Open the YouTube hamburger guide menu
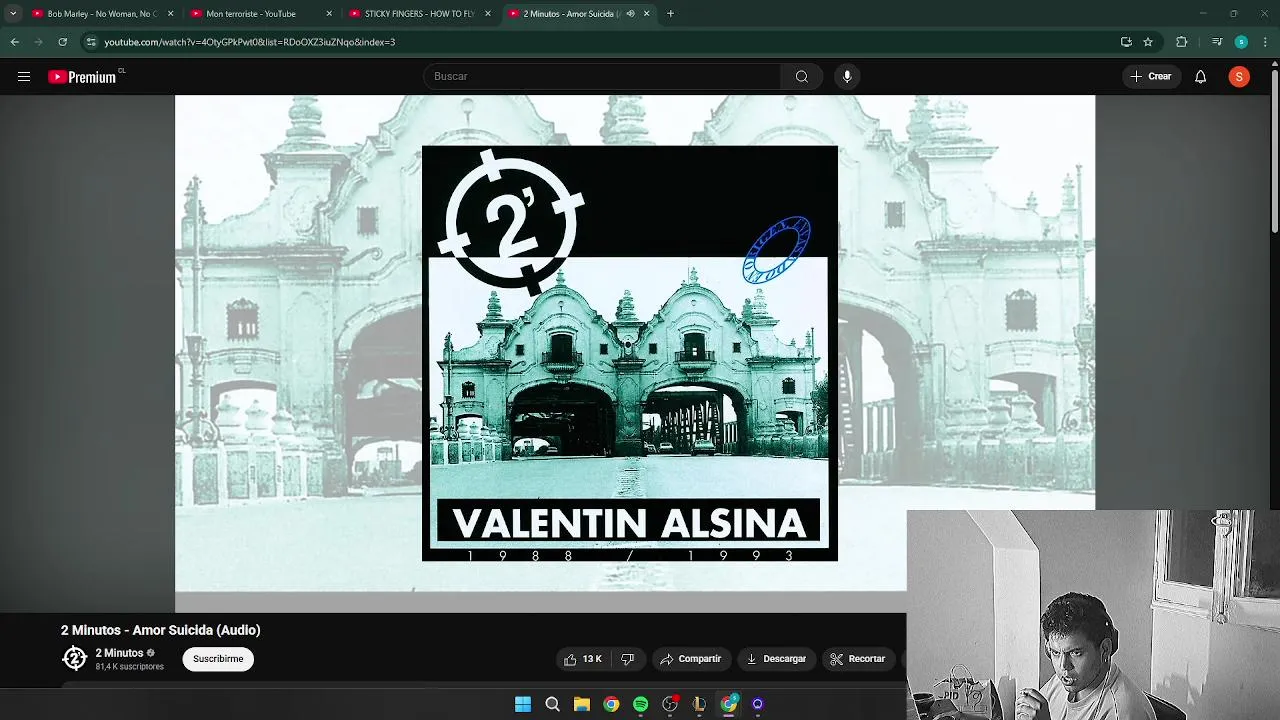This screenshot has height=720, width=1280. pos(24,76)
